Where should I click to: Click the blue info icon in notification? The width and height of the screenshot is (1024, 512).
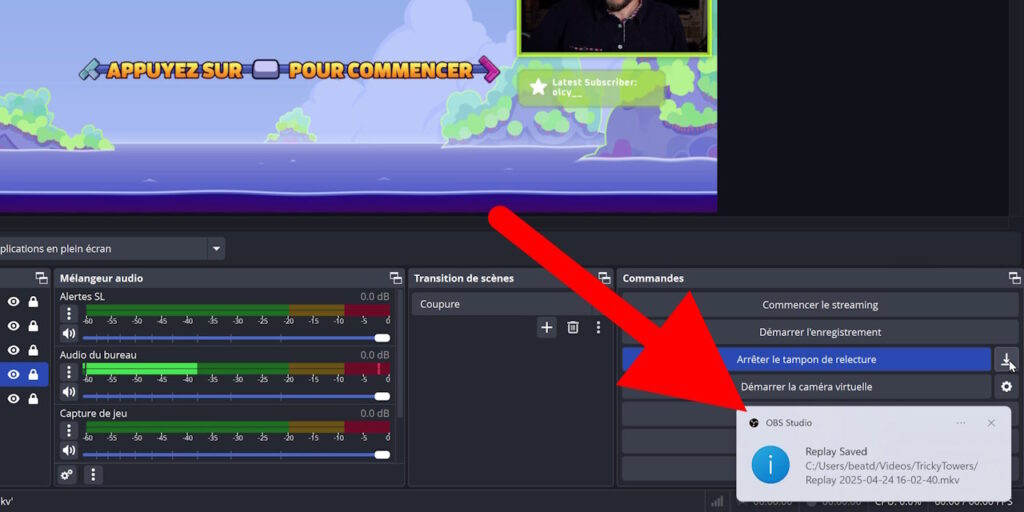pos(771,464)
